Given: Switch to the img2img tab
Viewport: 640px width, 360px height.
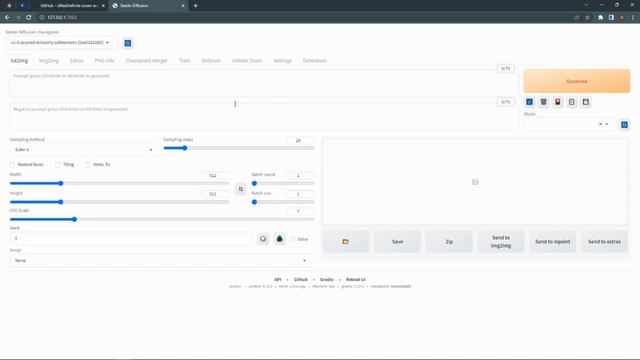Looking at the screenshot, I should point(49,60).
